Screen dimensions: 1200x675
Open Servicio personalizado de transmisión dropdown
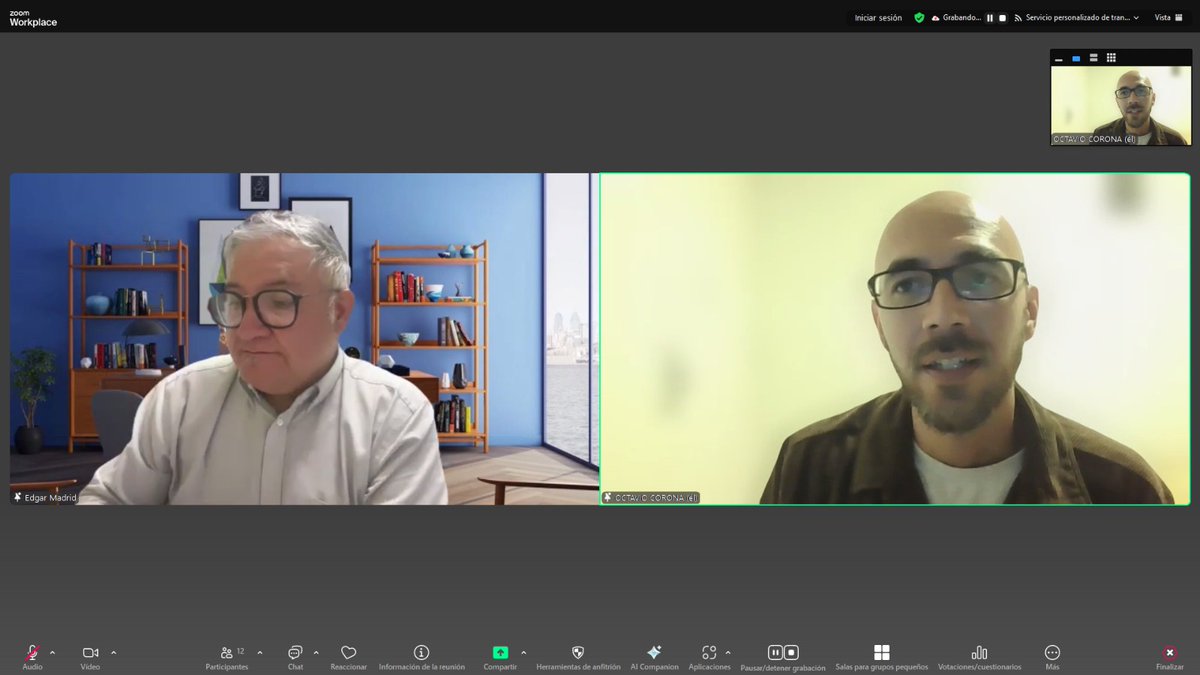[1076, 17]
